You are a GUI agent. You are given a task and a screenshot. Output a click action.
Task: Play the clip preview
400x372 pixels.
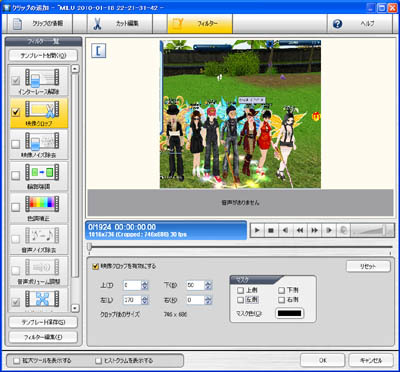(x=257, y=230)
